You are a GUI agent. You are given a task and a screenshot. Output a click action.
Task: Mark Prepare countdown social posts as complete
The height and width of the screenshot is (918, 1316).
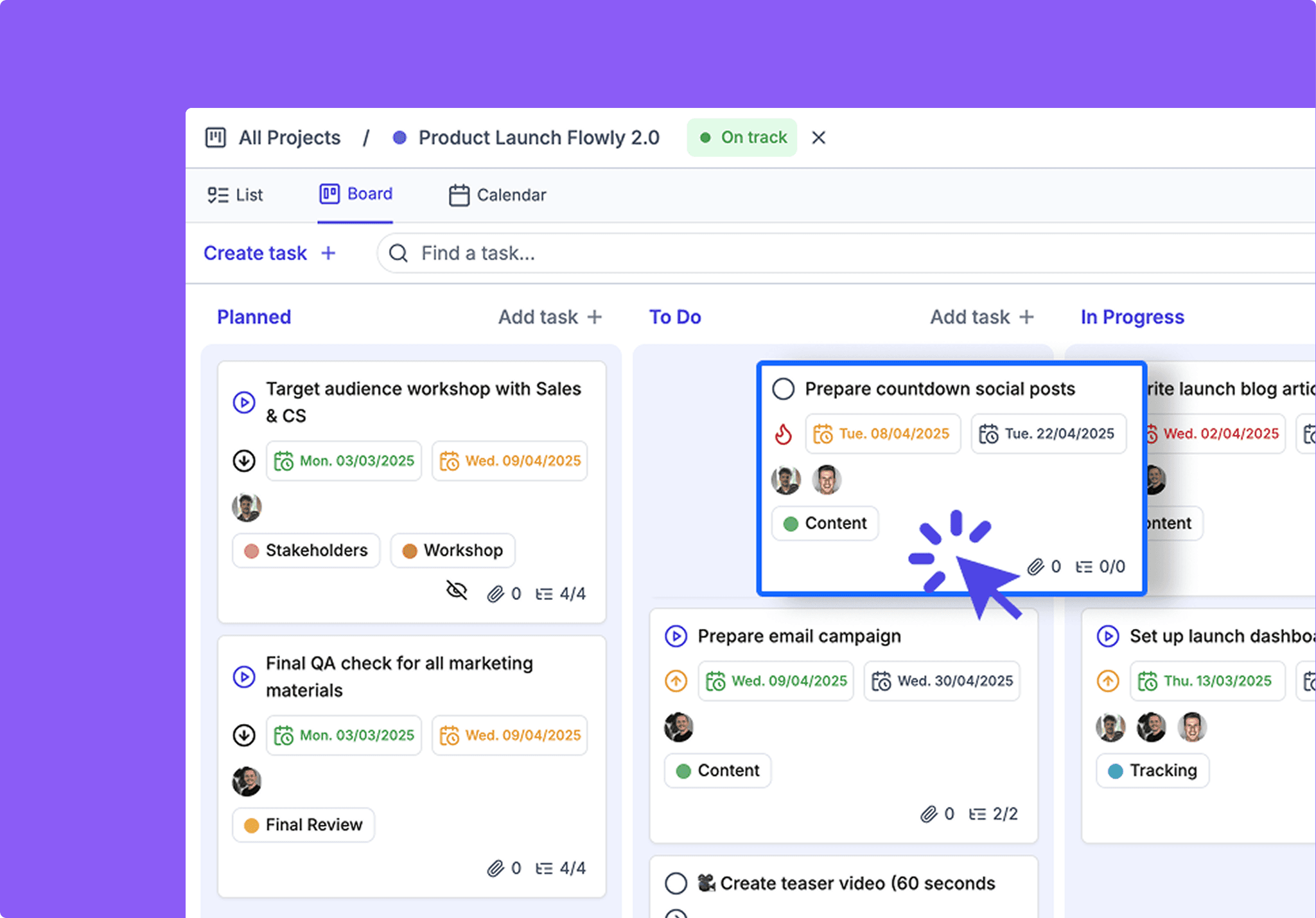[784, 389]
